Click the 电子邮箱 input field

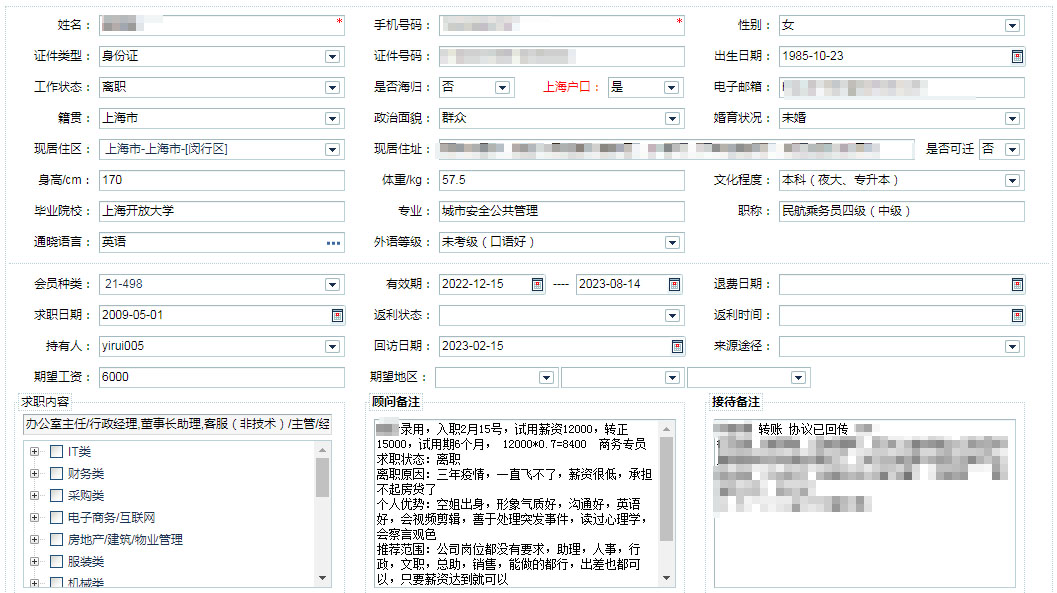(x=902, y=88)
